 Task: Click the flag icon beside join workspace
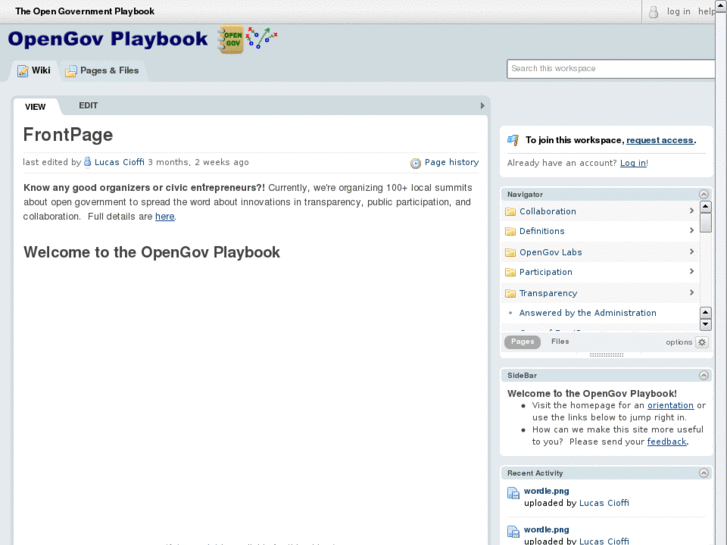pos(513,140)
